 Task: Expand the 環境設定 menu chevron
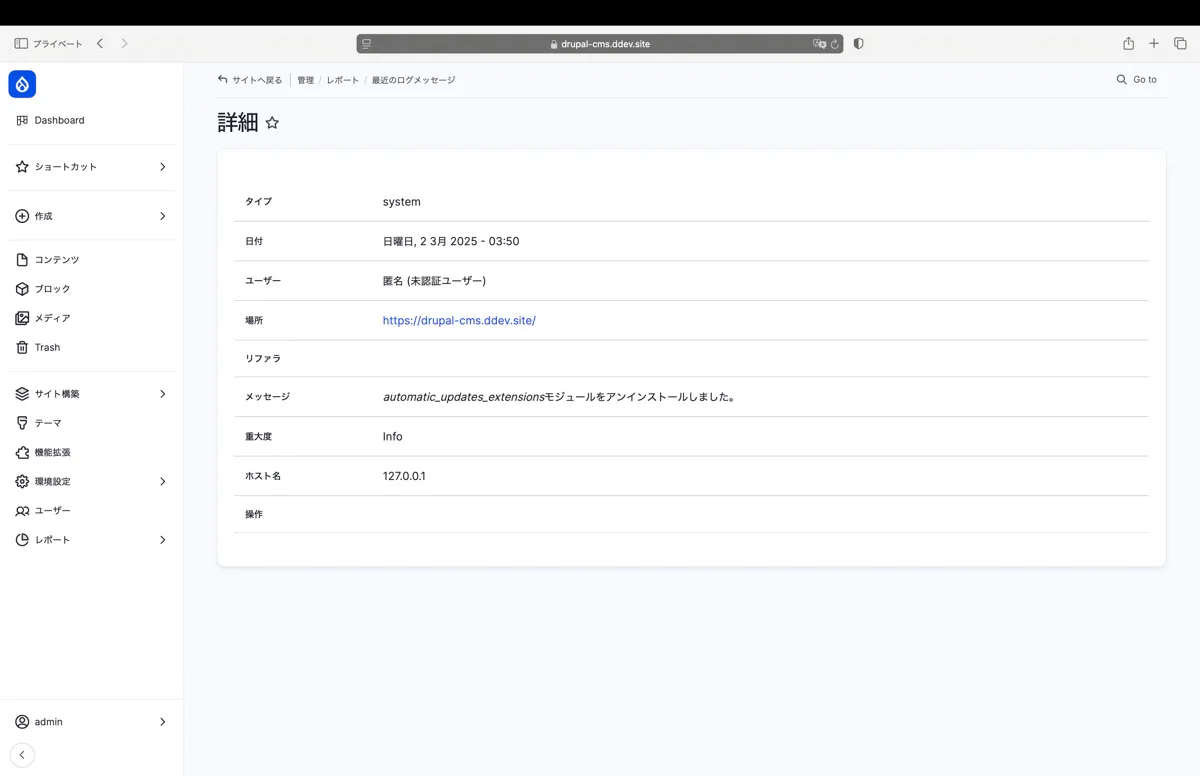(x=163, y=481)
